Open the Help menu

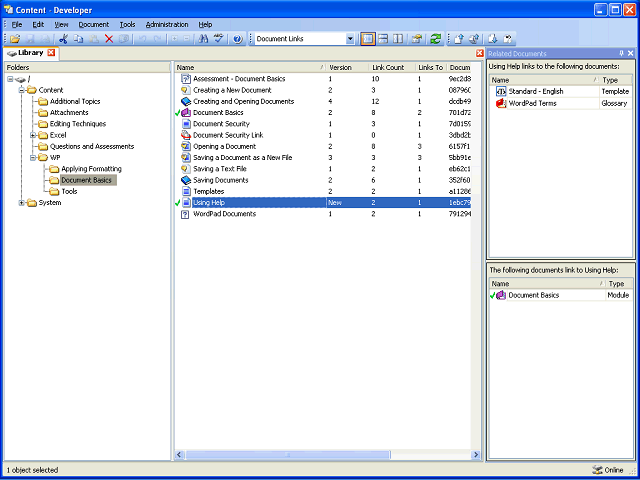coord(205,24)
